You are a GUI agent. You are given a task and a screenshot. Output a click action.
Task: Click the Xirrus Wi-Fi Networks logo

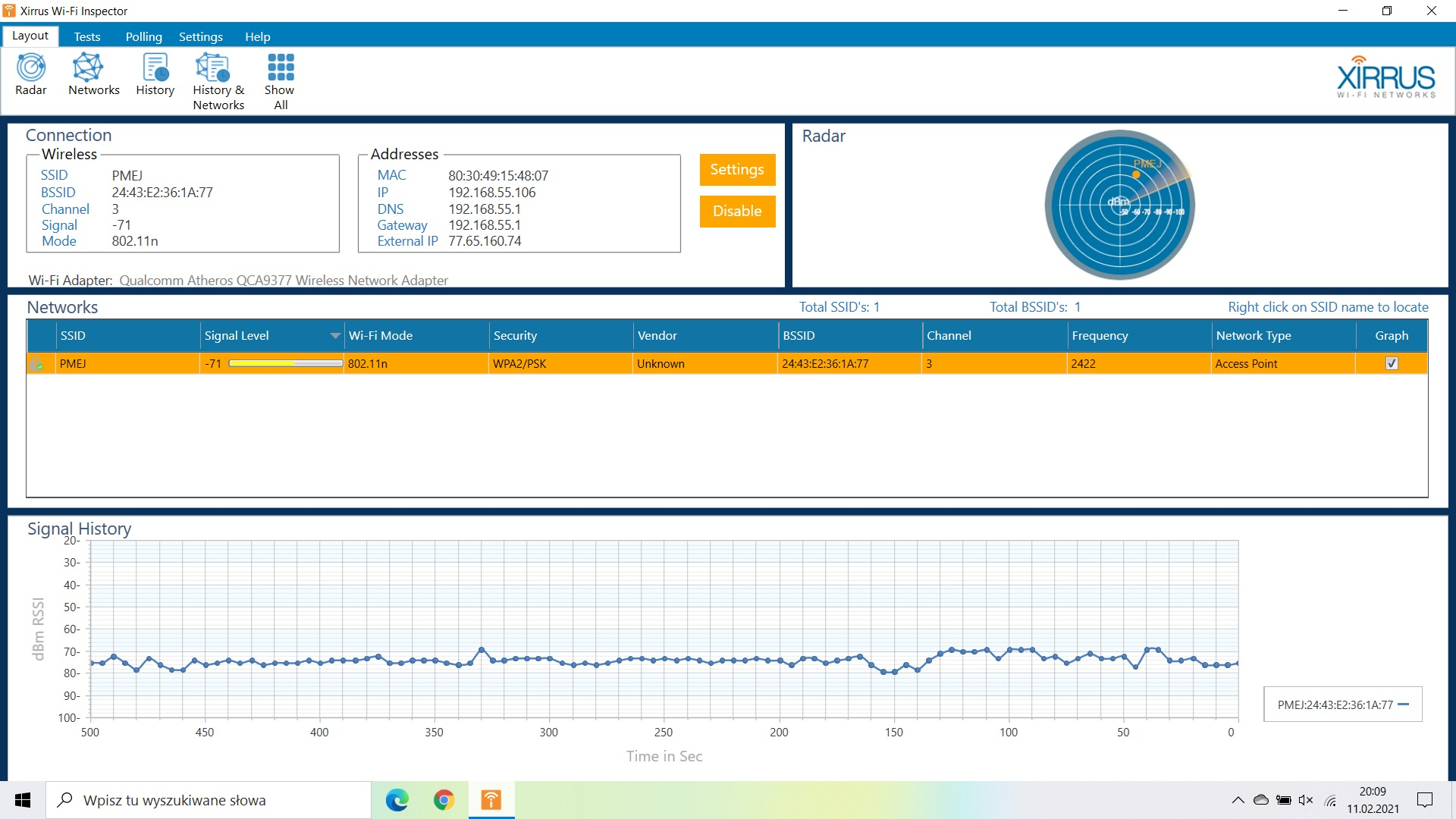tap(1385, 77)
